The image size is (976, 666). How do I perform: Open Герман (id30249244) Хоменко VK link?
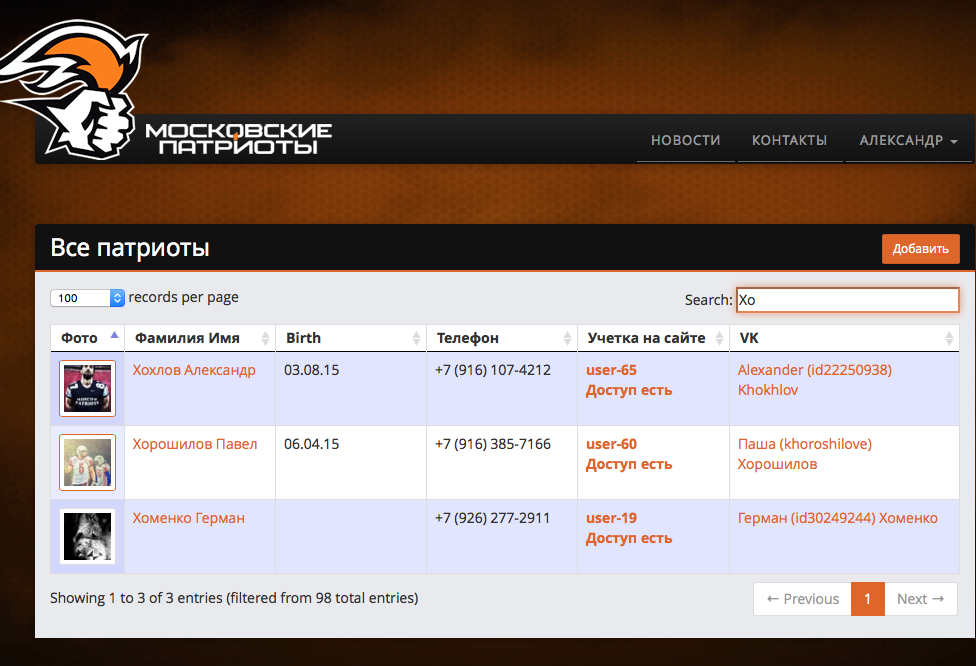point(838,518)
